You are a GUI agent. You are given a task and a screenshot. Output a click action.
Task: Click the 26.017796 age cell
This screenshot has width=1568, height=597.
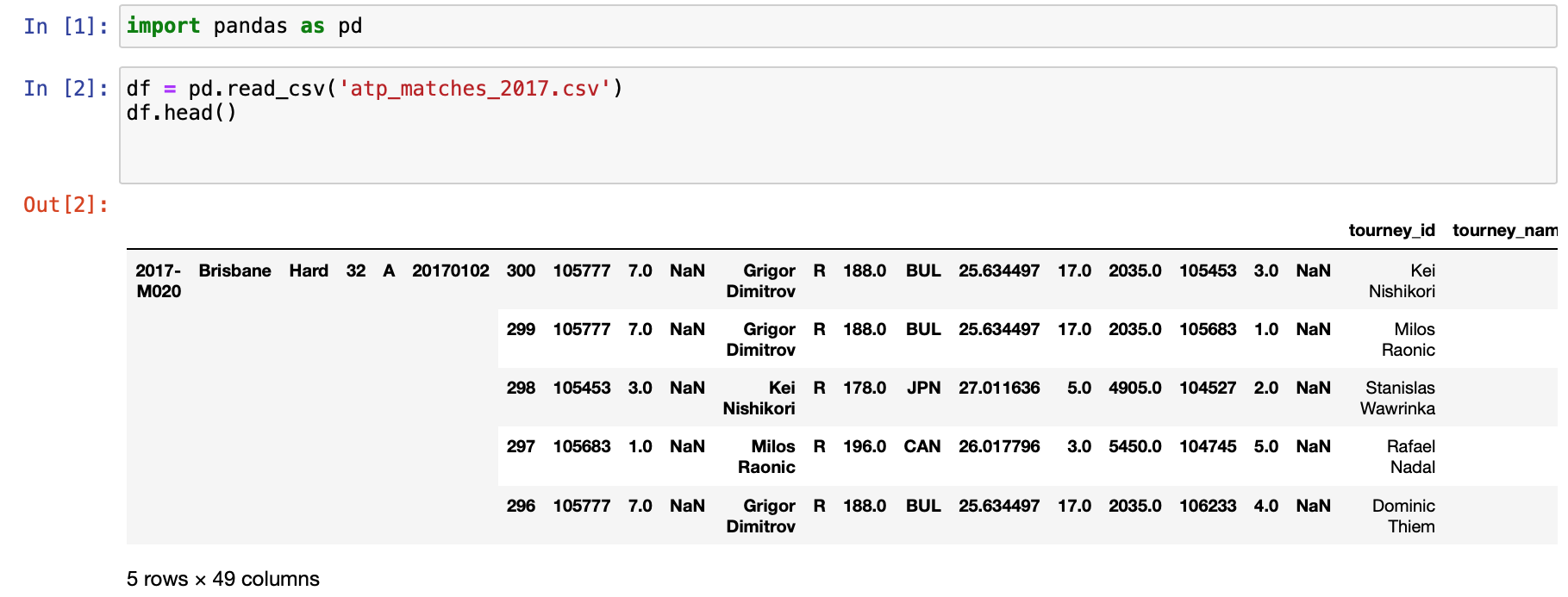pos(999,446)
